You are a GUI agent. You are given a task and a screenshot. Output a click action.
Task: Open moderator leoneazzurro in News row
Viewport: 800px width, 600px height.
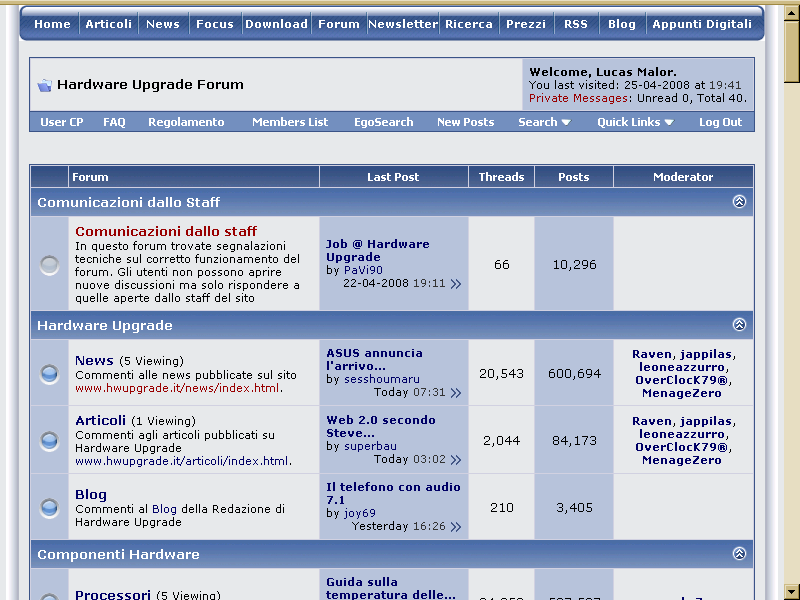click(682, 367)
